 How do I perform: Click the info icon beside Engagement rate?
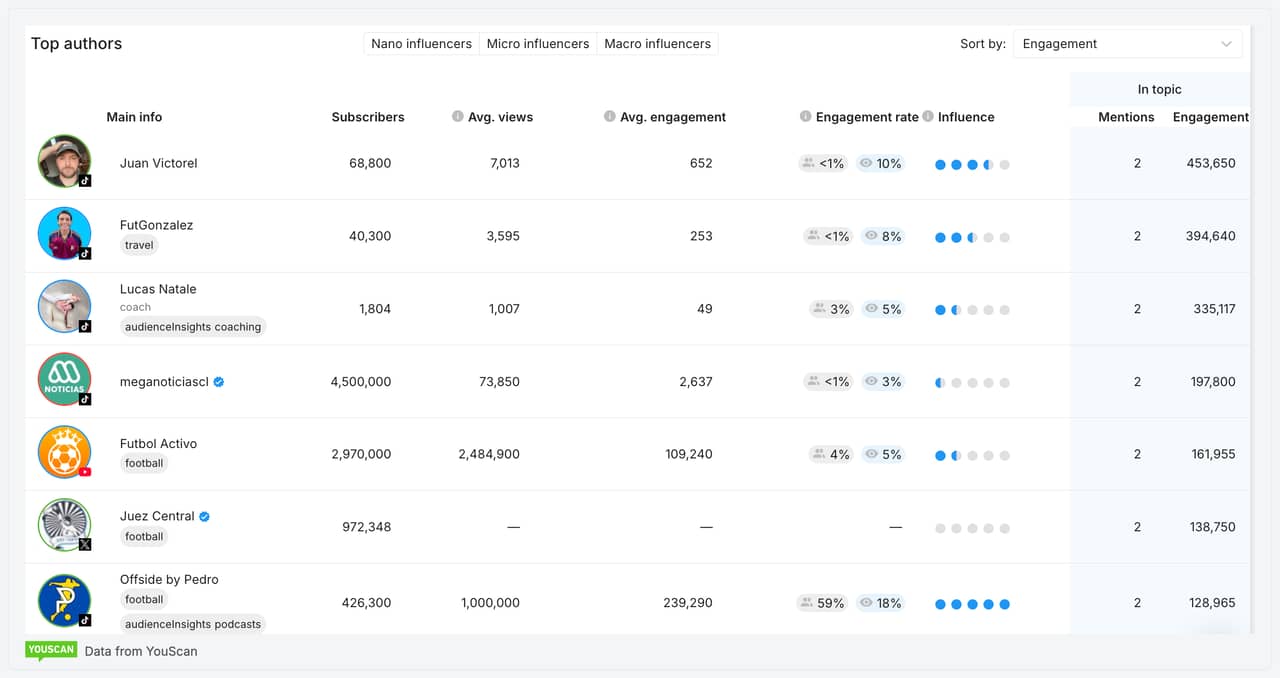[x=806, y=117]
